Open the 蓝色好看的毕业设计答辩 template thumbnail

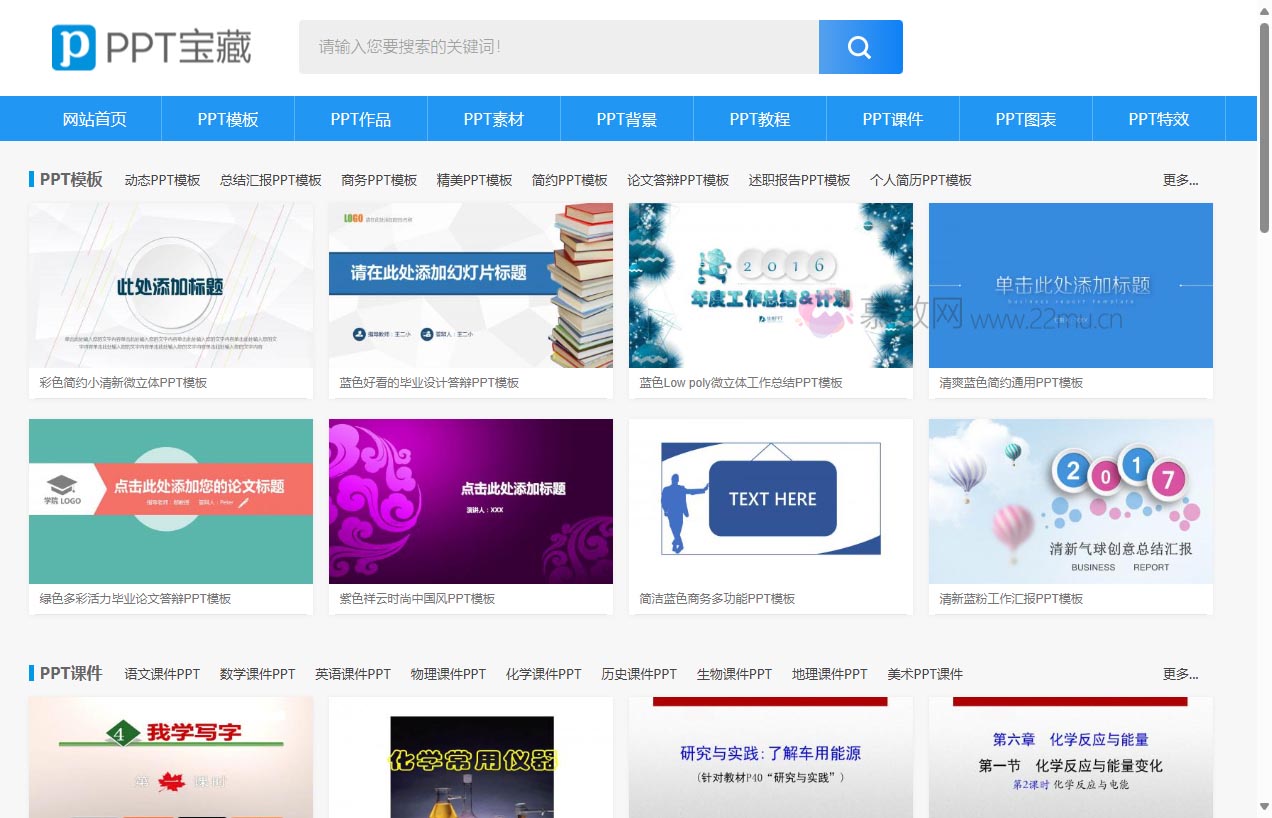[471, 286]
